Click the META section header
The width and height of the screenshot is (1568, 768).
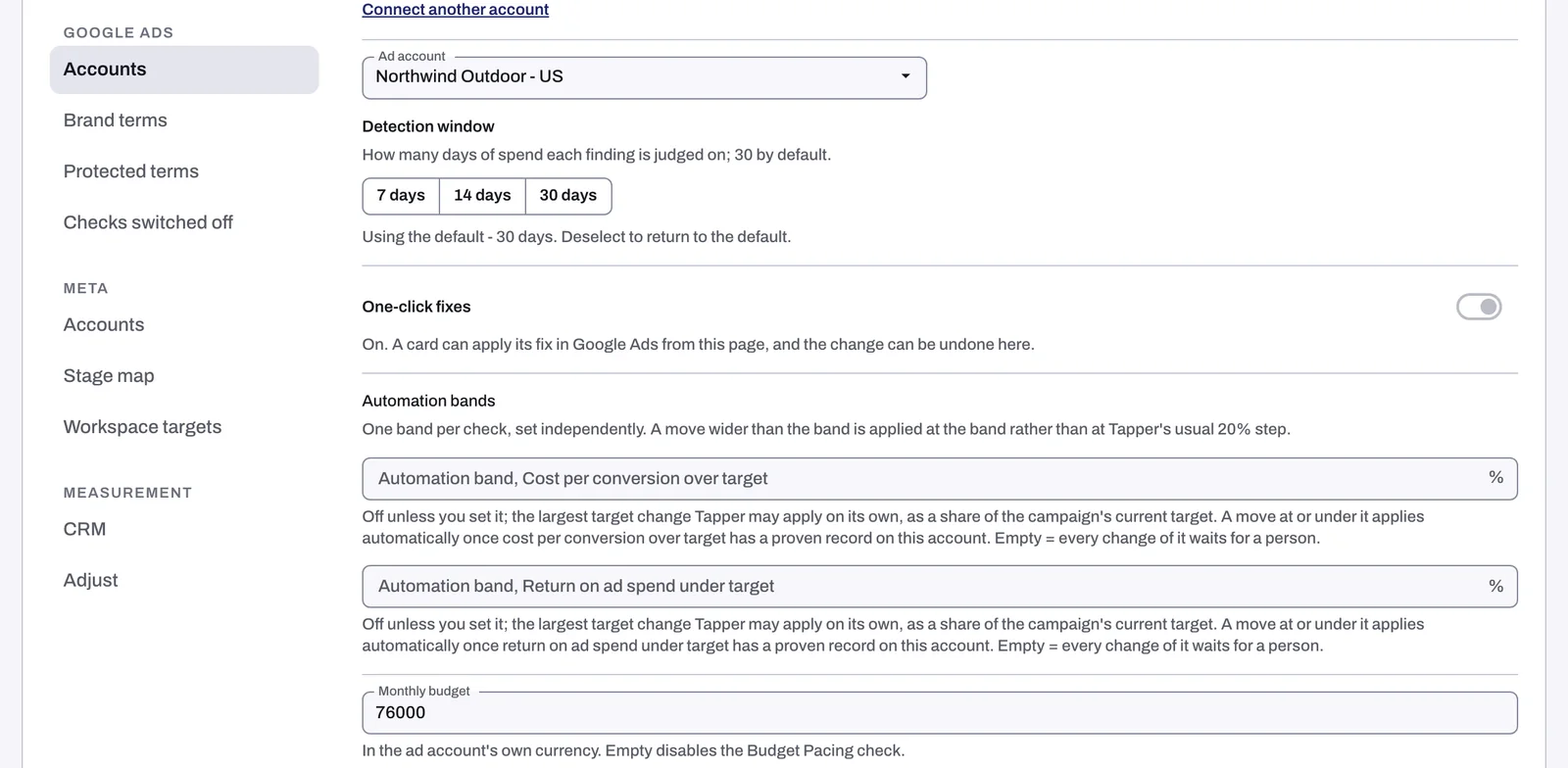(86, 288)
